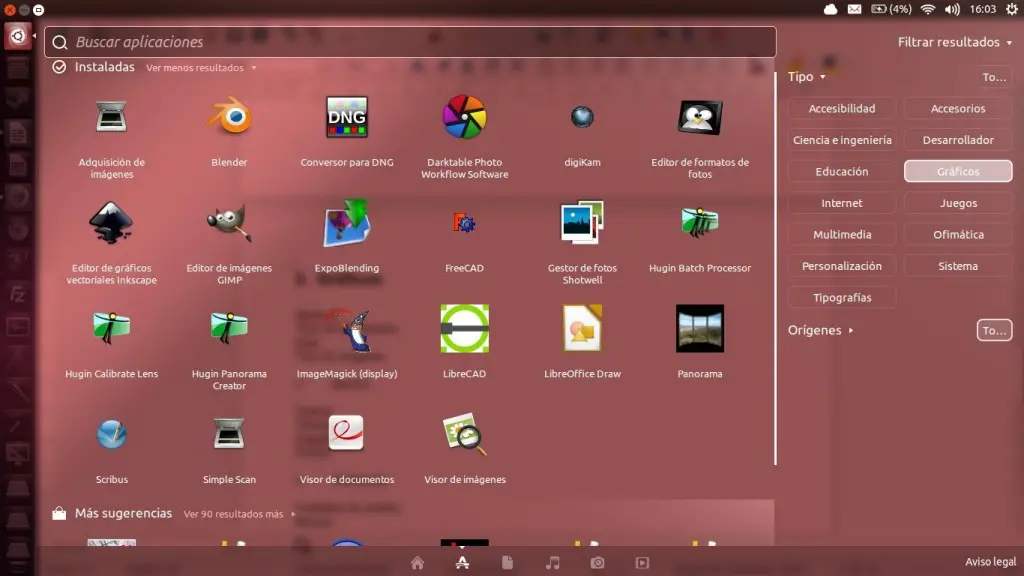
Task: Open the battery (4%) indicator
Action: [x=891, y=9]
